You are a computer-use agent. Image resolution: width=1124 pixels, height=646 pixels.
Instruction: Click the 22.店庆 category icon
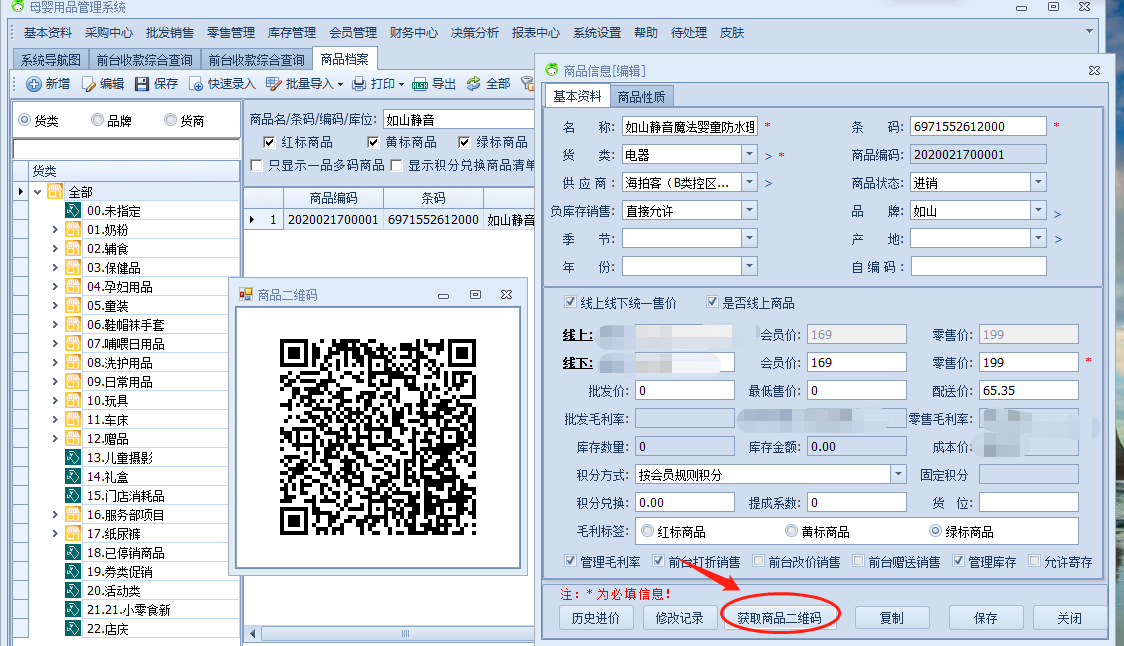pos(72,629)
